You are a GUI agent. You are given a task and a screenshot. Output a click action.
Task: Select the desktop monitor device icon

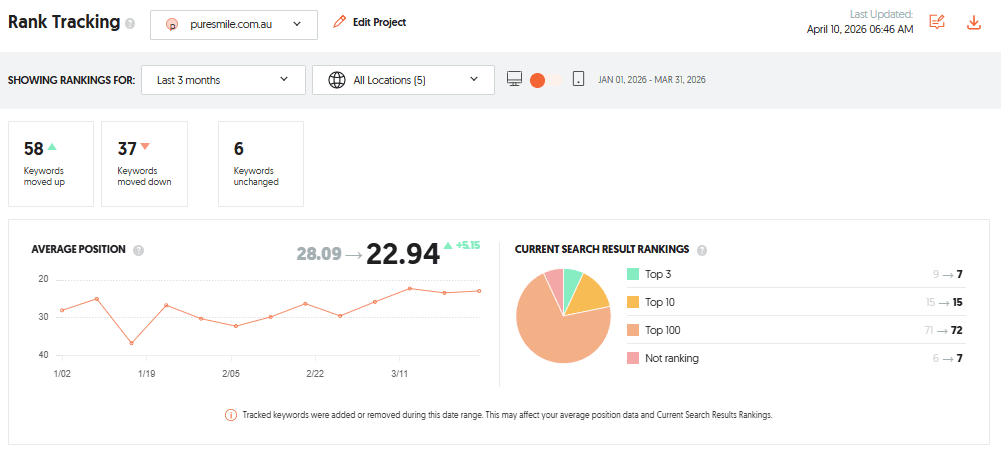(515, 79)
